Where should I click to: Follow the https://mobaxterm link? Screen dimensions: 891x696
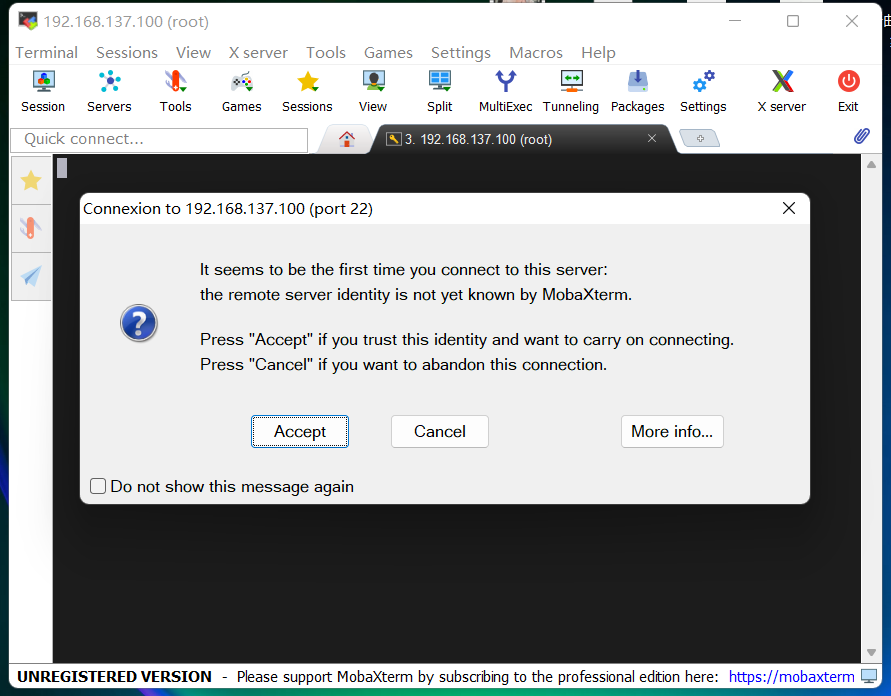coord(792,677)
